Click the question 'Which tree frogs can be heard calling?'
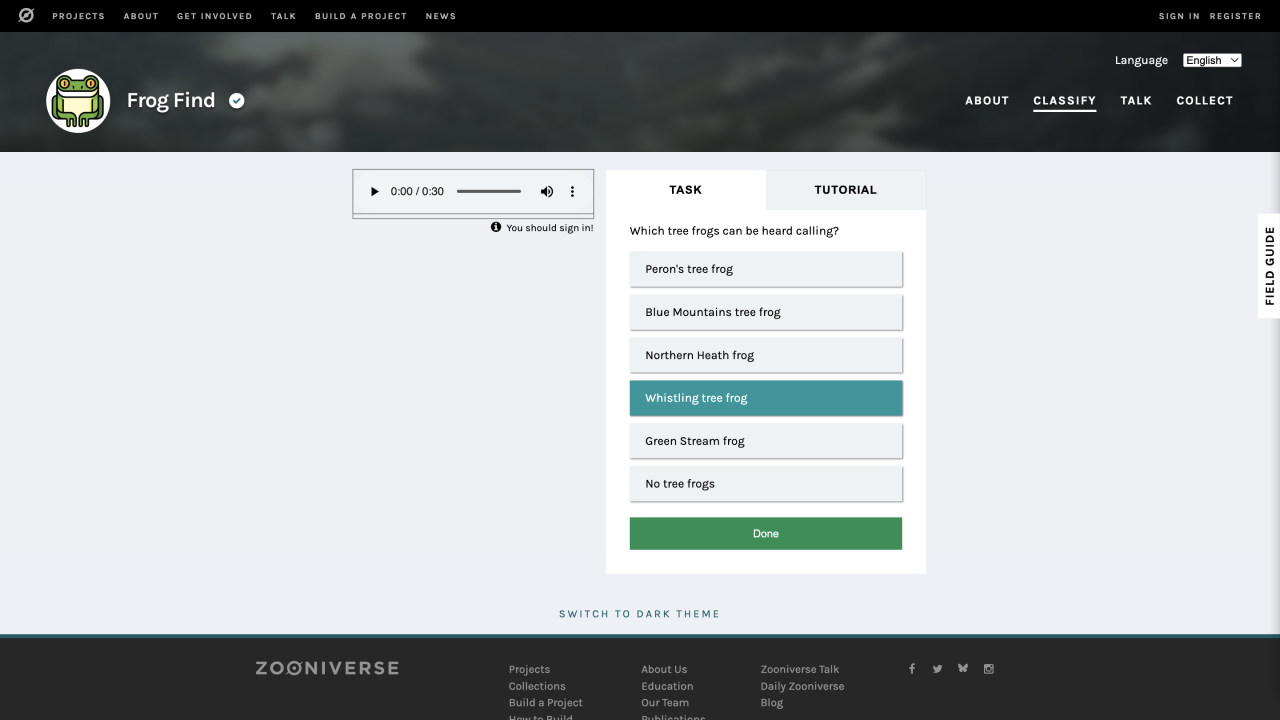 click(x=734, y=231)
